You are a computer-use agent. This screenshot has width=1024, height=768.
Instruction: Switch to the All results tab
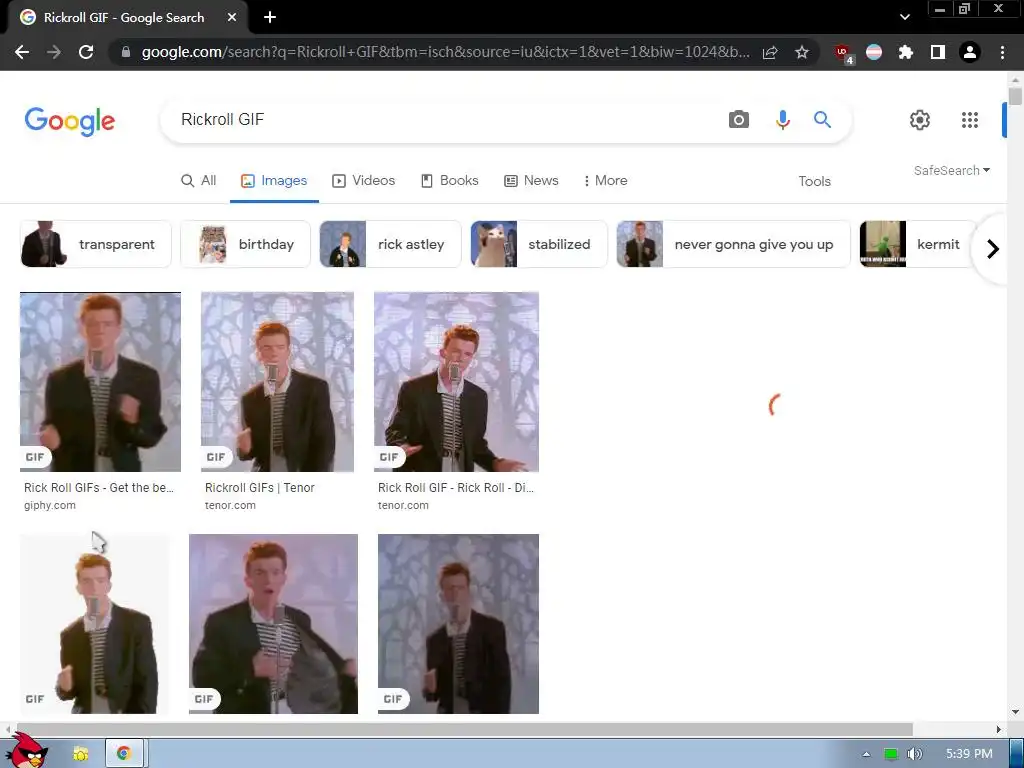click(199, 181)
